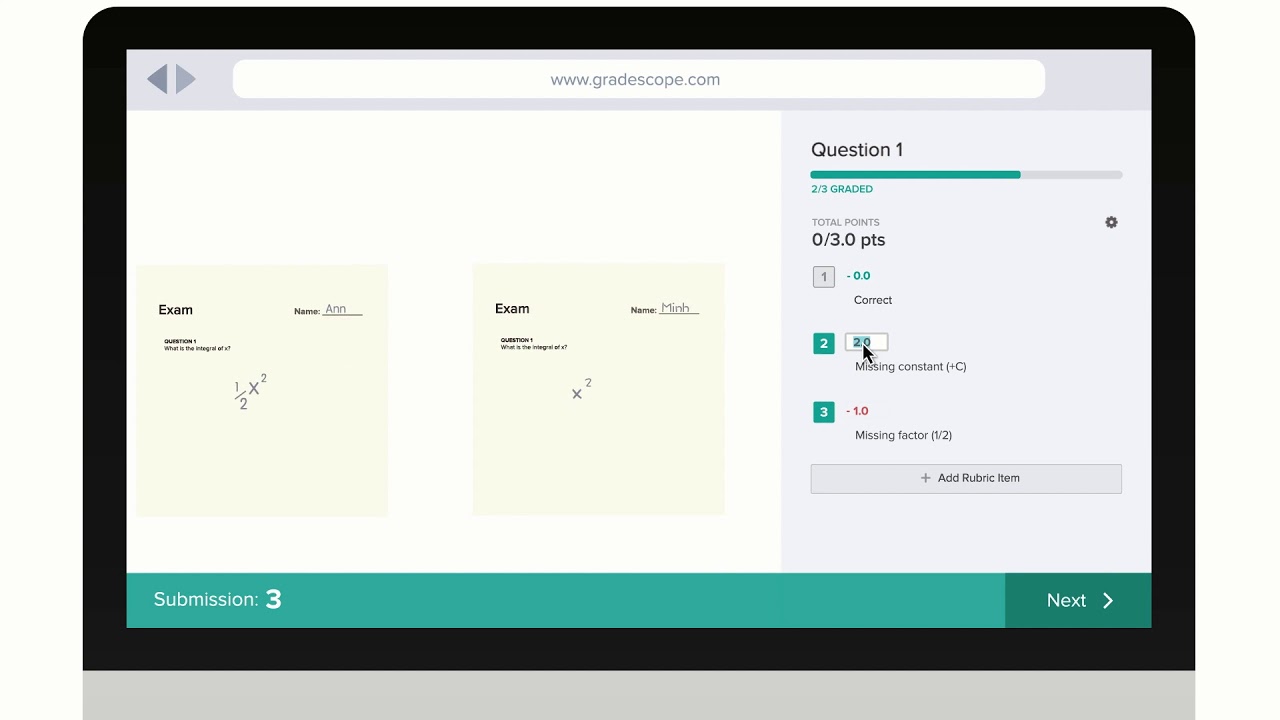Open Minh's exam submission thumbnail

[x=598, y=389]
